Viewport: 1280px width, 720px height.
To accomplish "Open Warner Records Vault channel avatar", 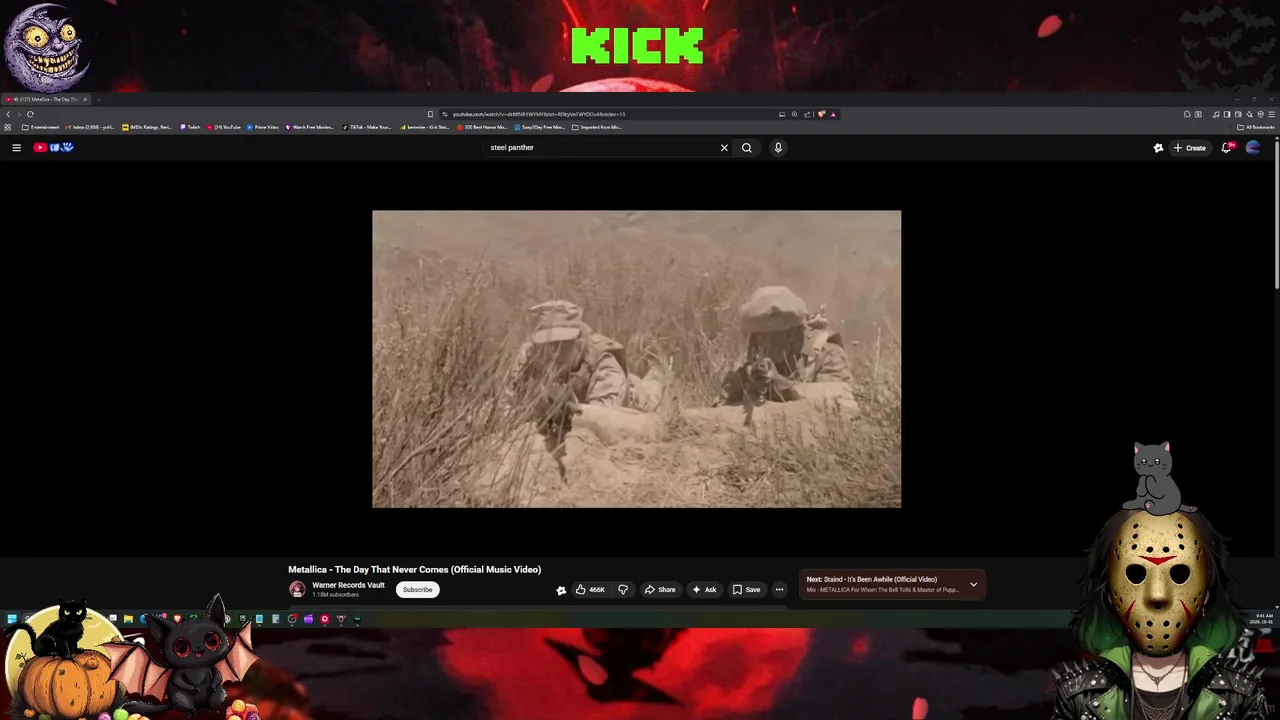I will (297, 589).
